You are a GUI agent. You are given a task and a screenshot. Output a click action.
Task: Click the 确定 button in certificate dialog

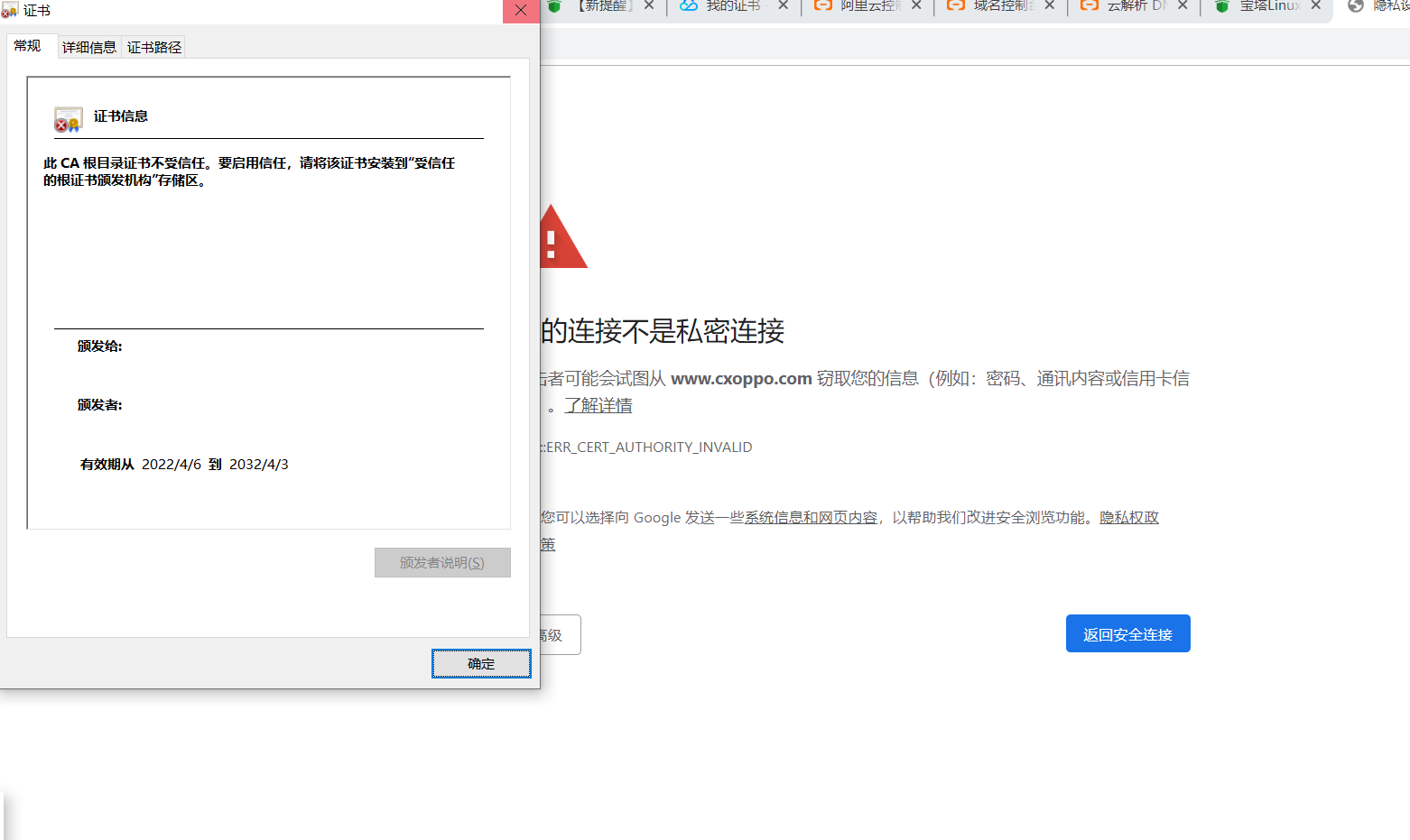coord(481,663)
